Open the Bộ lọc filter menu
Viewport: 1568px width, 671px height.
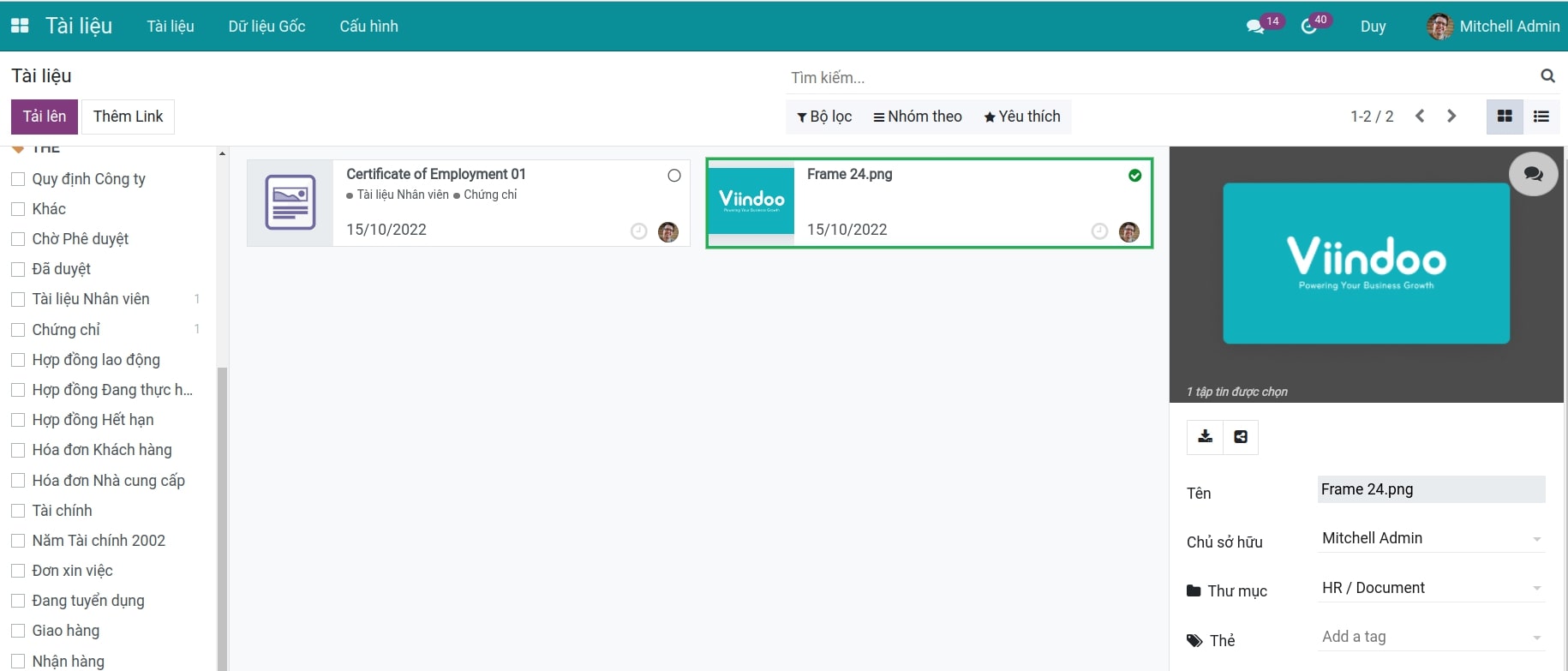(x=824, y=117)
